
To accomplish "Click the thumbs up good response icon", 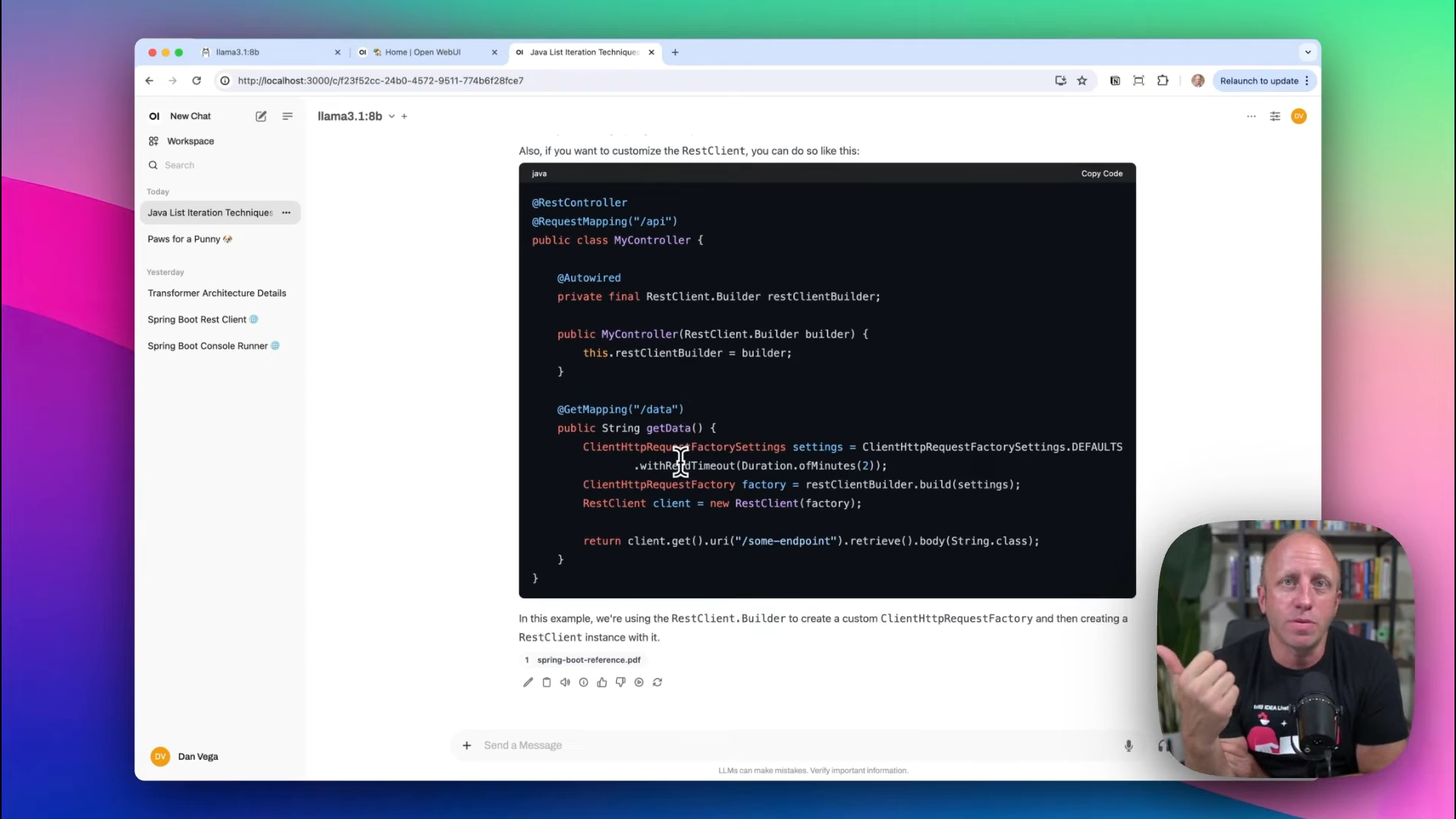I will point(602,682).
